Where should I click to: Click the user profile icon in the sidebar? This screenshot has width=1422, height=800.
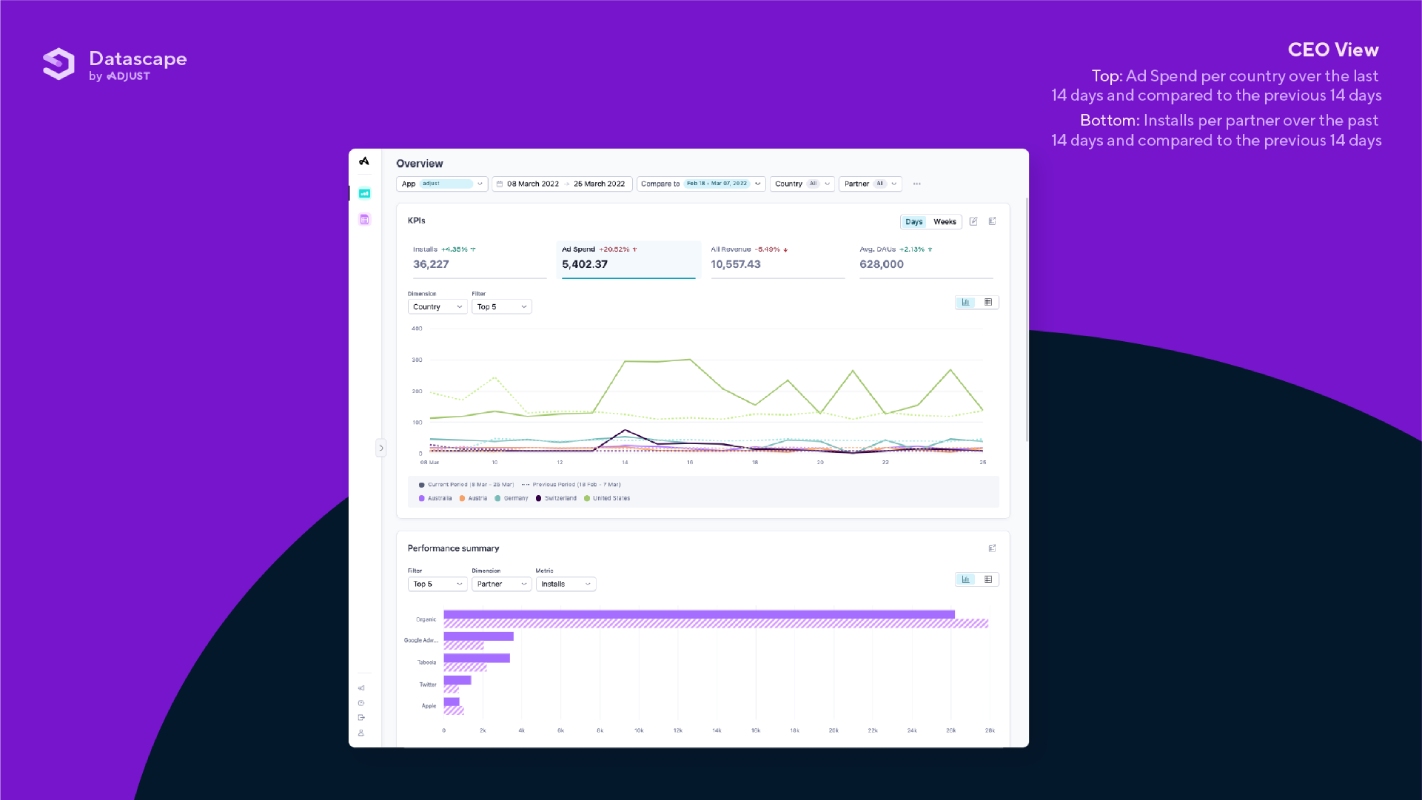click(361, 733)
